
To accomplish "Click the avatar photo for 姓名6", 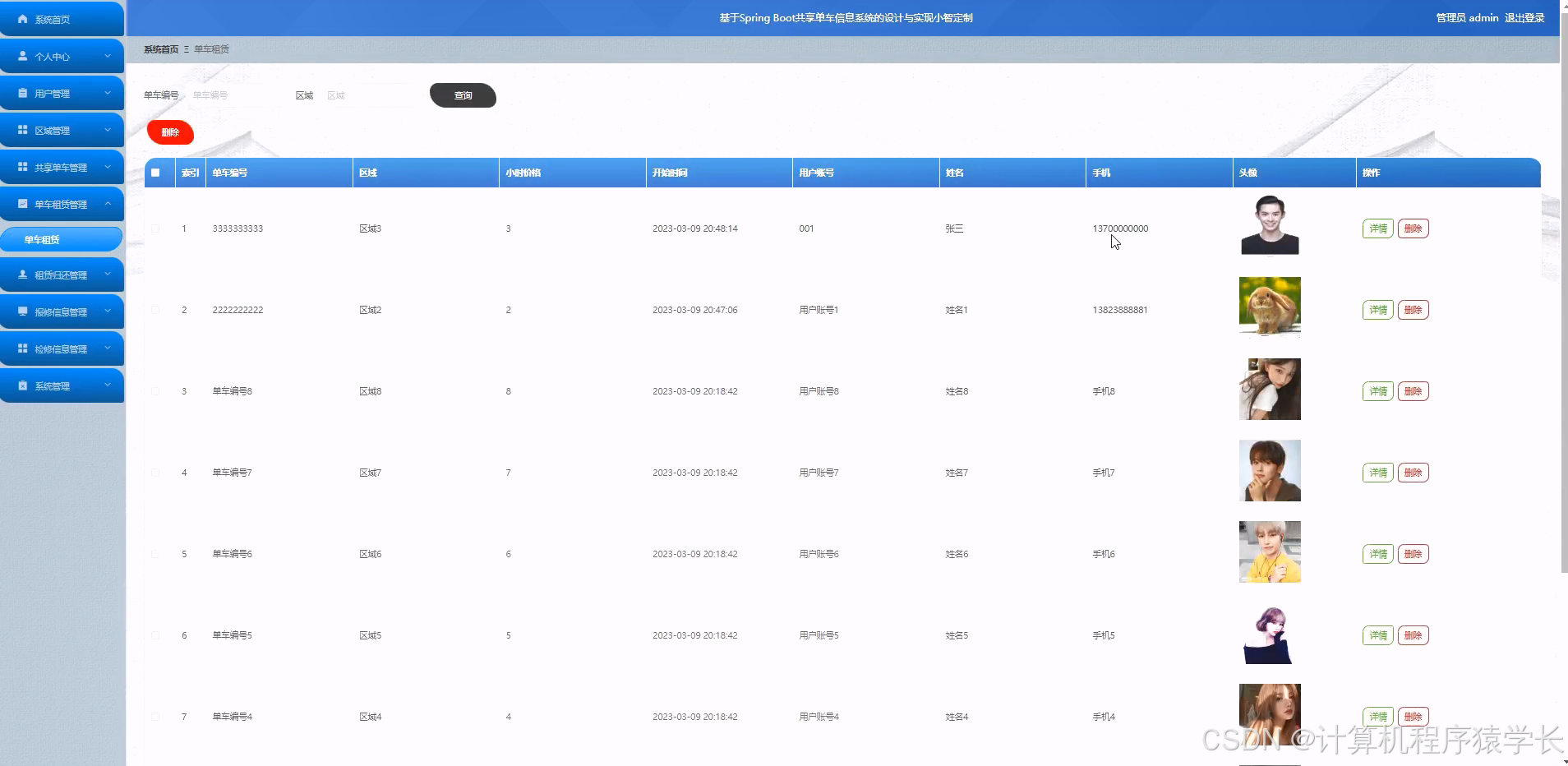I will [x=1270, y=551].
